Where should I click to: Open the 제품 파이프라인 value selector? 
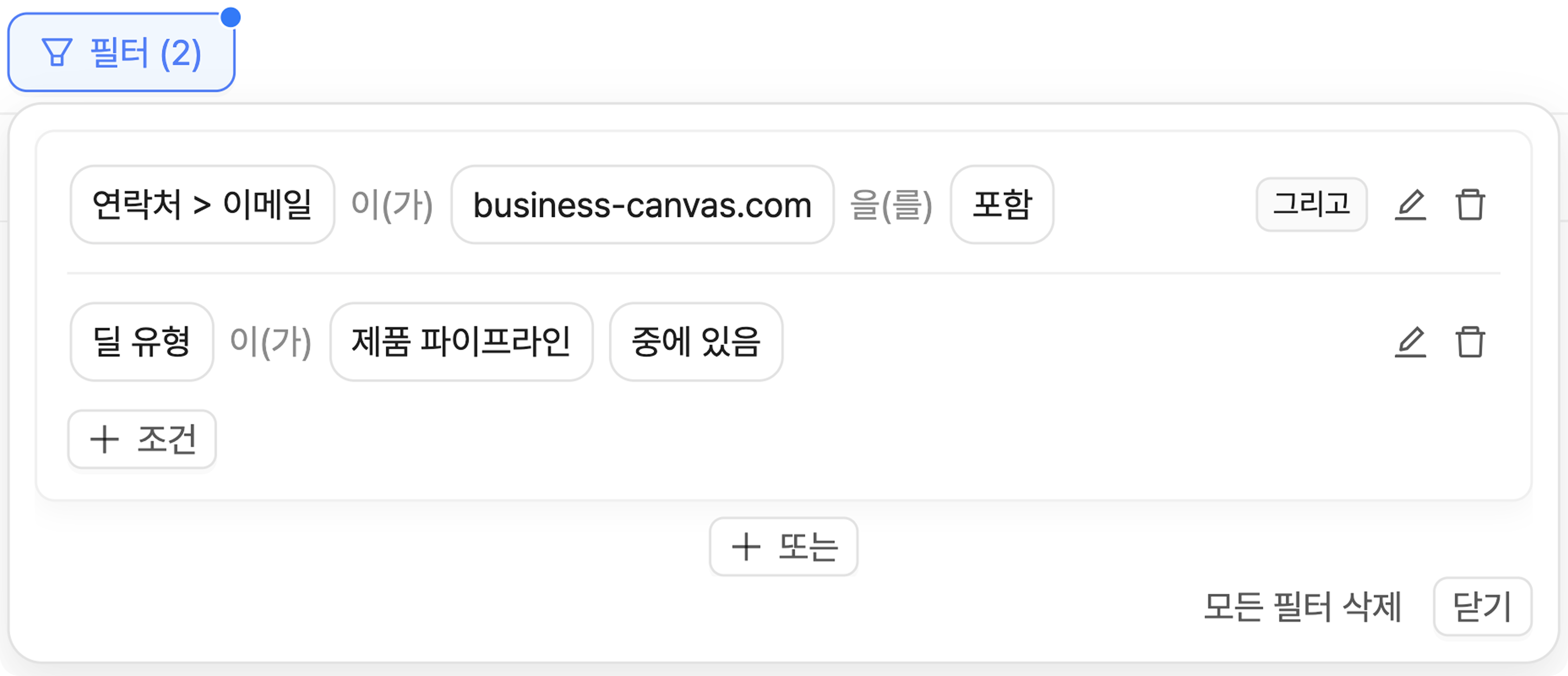[461, 342]
